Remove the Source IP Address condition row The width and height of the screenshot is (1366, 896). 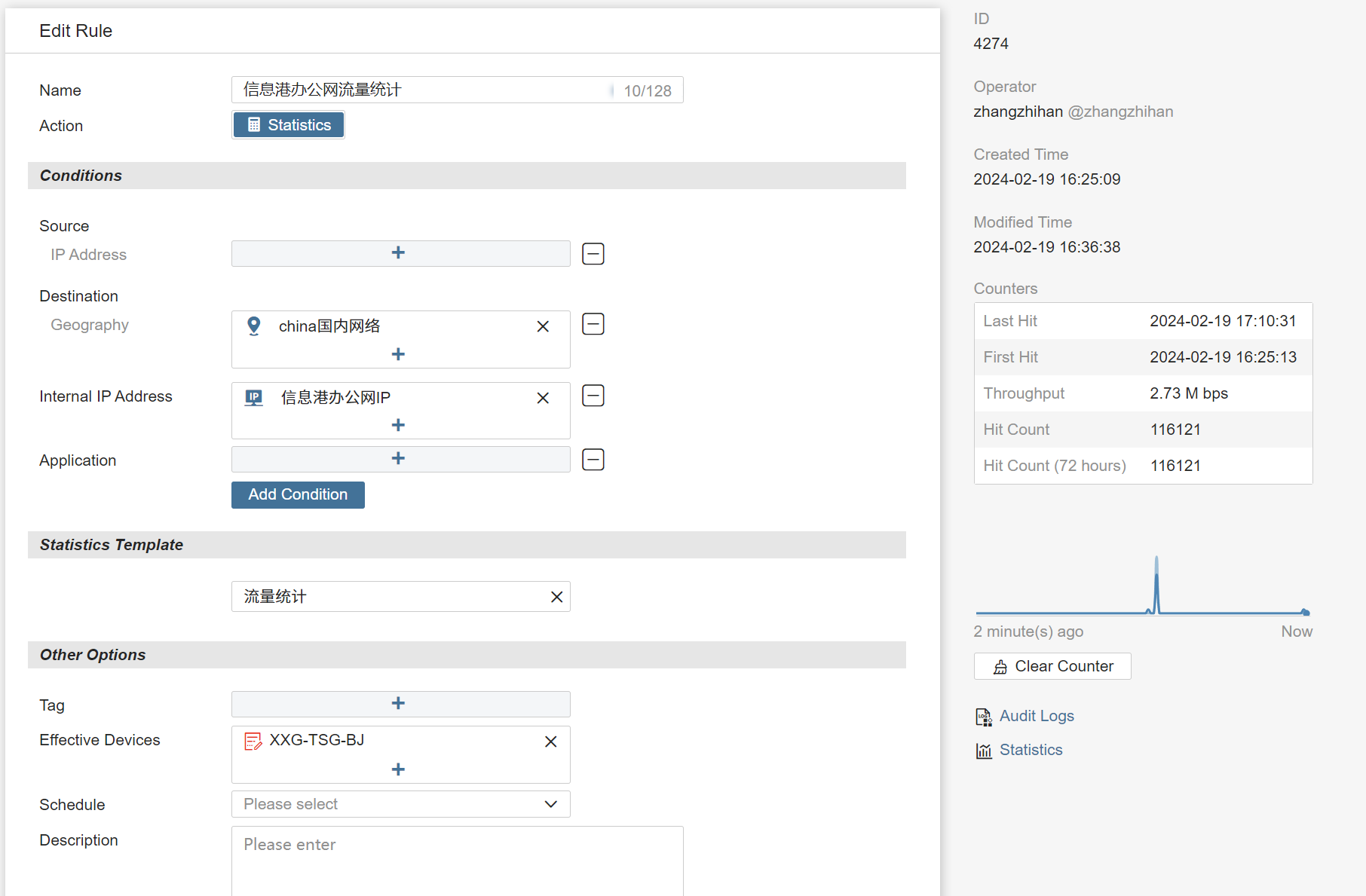coord(593,254)
